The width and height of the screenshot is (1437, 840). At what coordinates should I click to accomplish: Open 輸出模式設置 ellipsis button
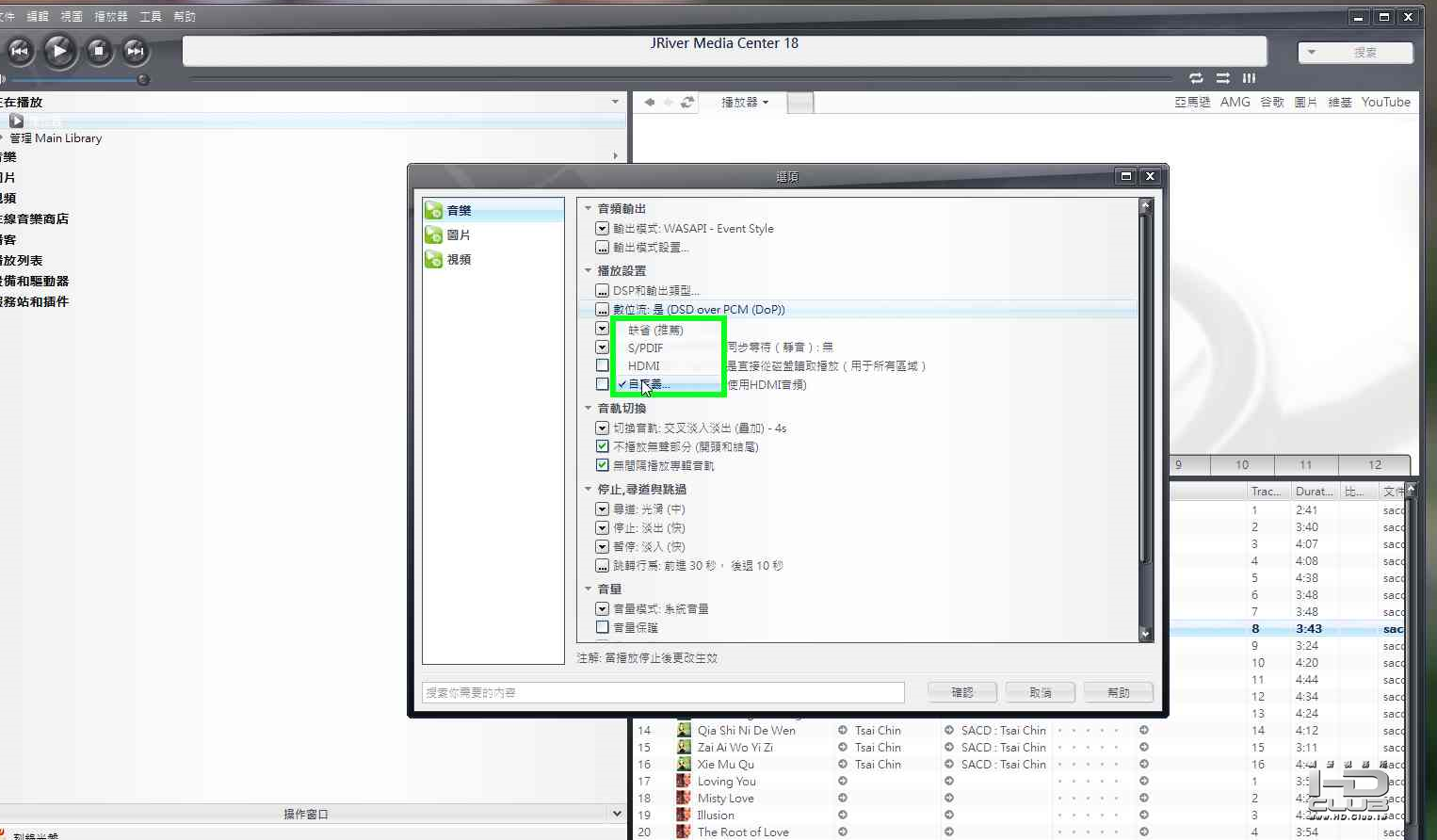[x=602, y=248]
